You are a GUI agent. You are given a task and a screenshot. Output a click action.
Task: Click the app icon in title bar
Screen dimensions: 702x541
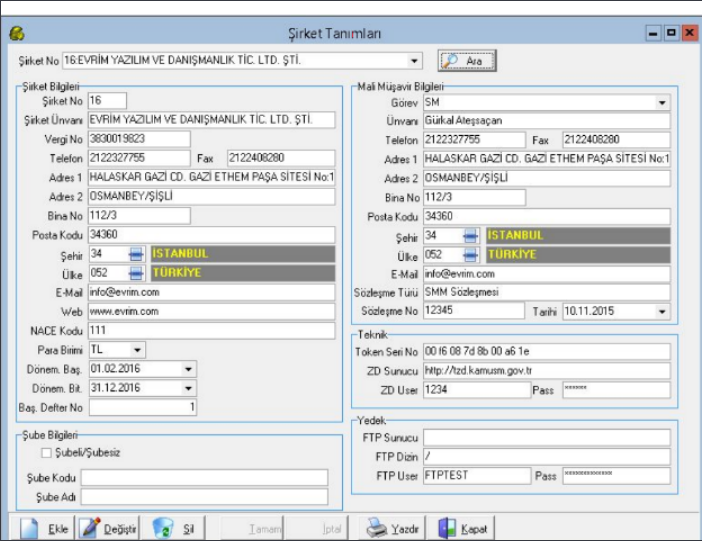pyautogui.click(x=16, y=33)
